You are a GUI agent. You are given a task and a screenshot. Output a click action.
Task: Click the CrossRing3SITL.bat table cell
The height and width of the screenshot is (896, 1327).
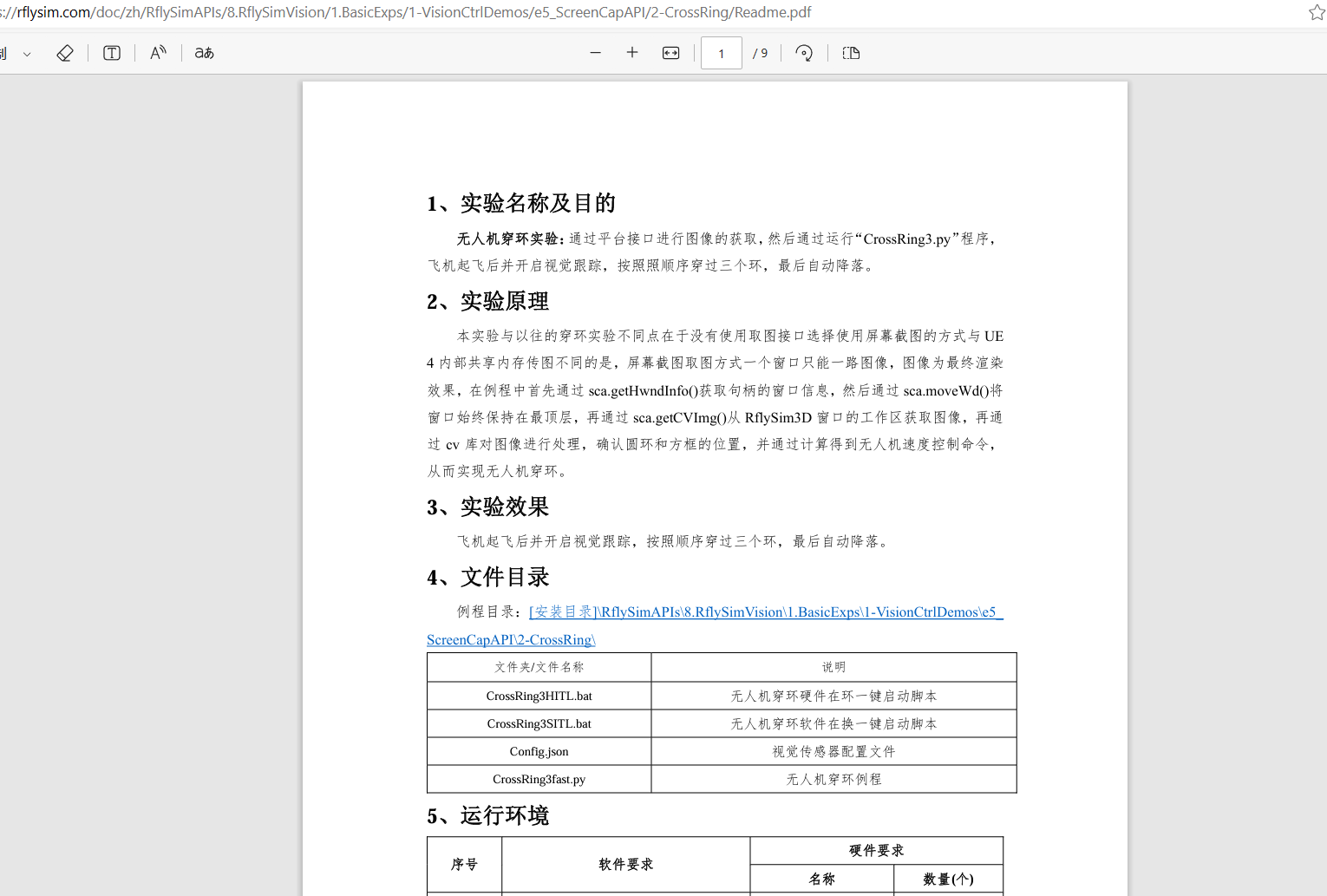(x=539, y=723)
